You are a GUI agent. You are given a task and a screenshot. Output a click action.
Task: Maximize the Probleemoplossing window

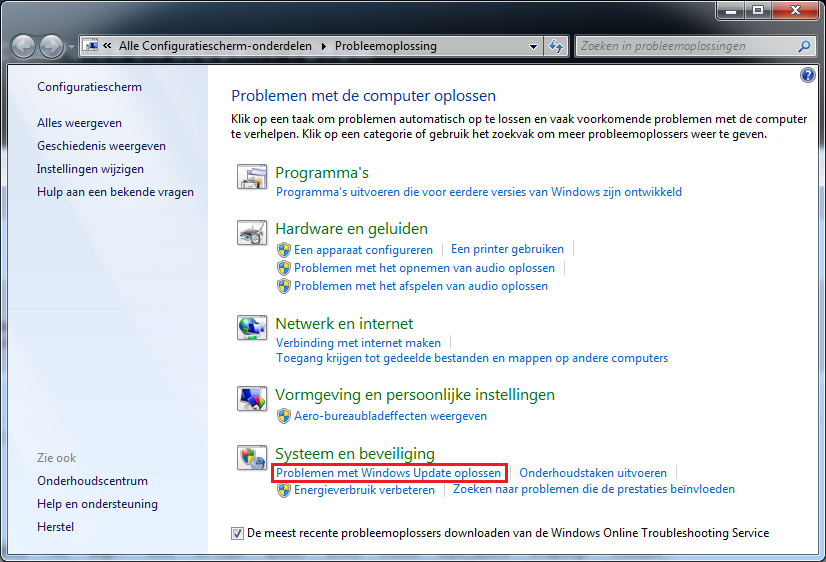coord(758,10)
